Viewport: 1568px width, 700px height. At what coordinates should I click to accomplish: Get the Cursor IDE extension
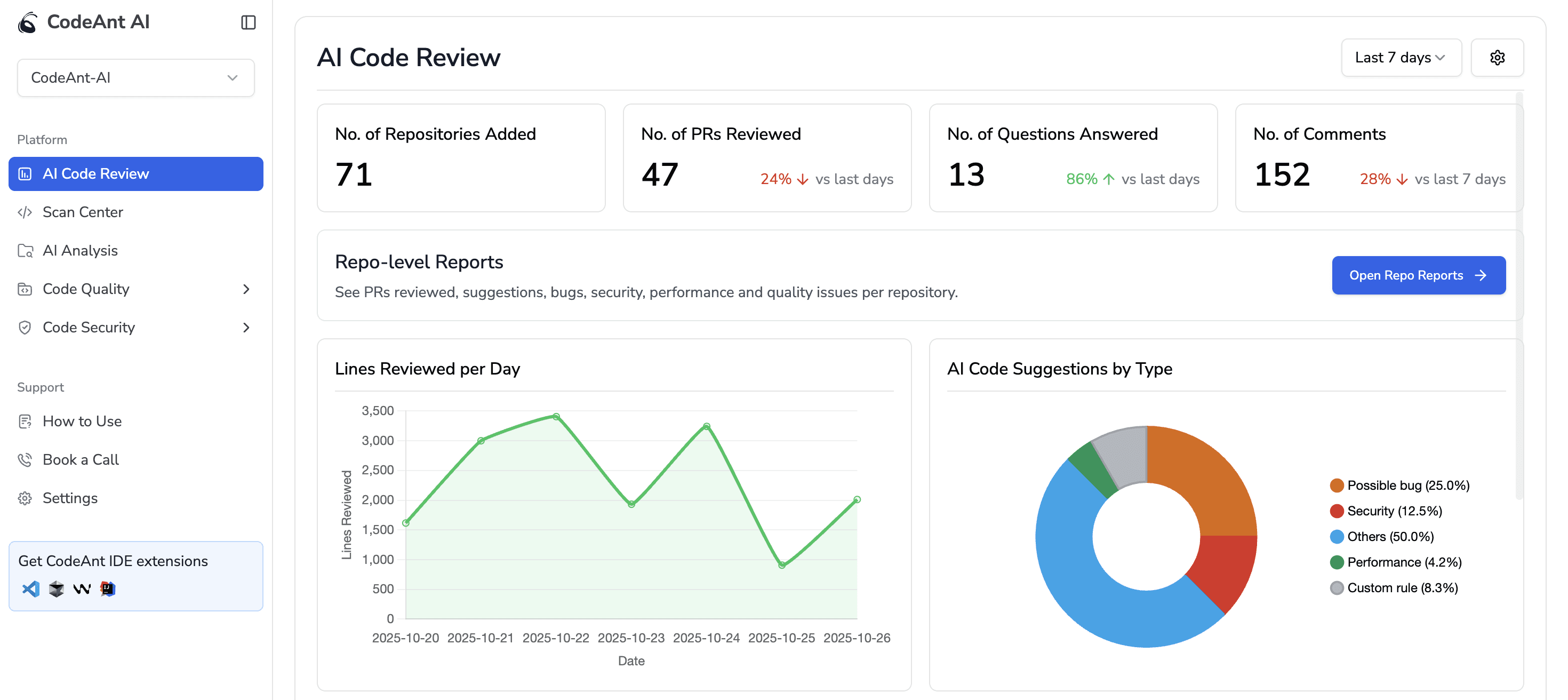coord(55,588)
